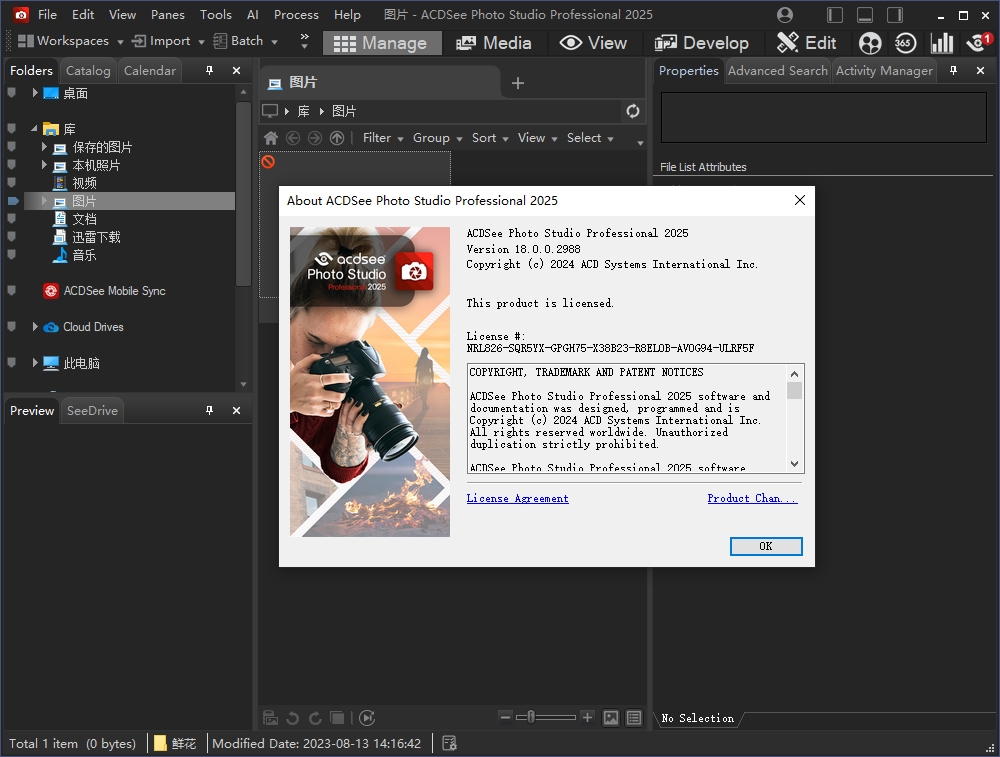Image resolution: width=1000 pixels, height=757 pixels.
Task: Click the user account icon in title bar
Action: click(x=785, y=15)
